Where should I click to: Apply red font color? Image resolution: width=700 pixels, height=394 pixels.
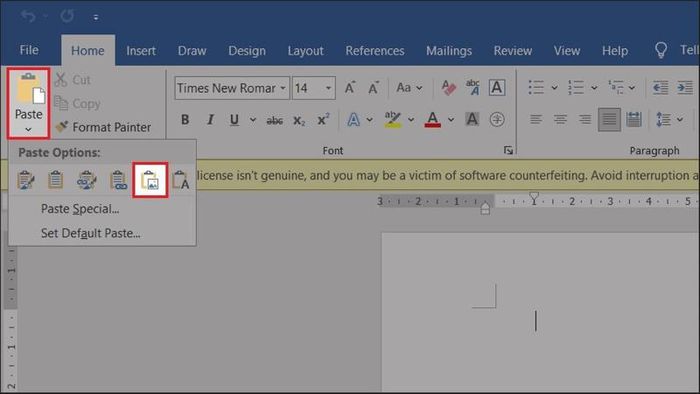pos(432,119)
